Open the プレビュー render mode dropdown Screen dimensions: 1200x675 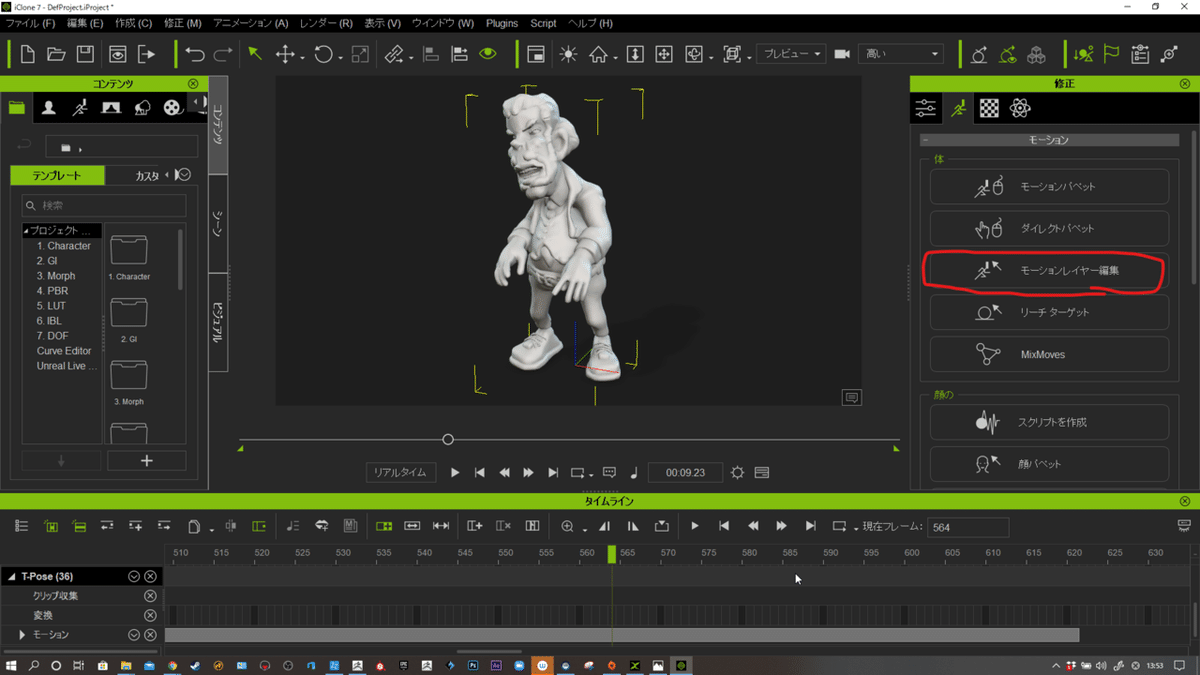(x=790, y=54)
